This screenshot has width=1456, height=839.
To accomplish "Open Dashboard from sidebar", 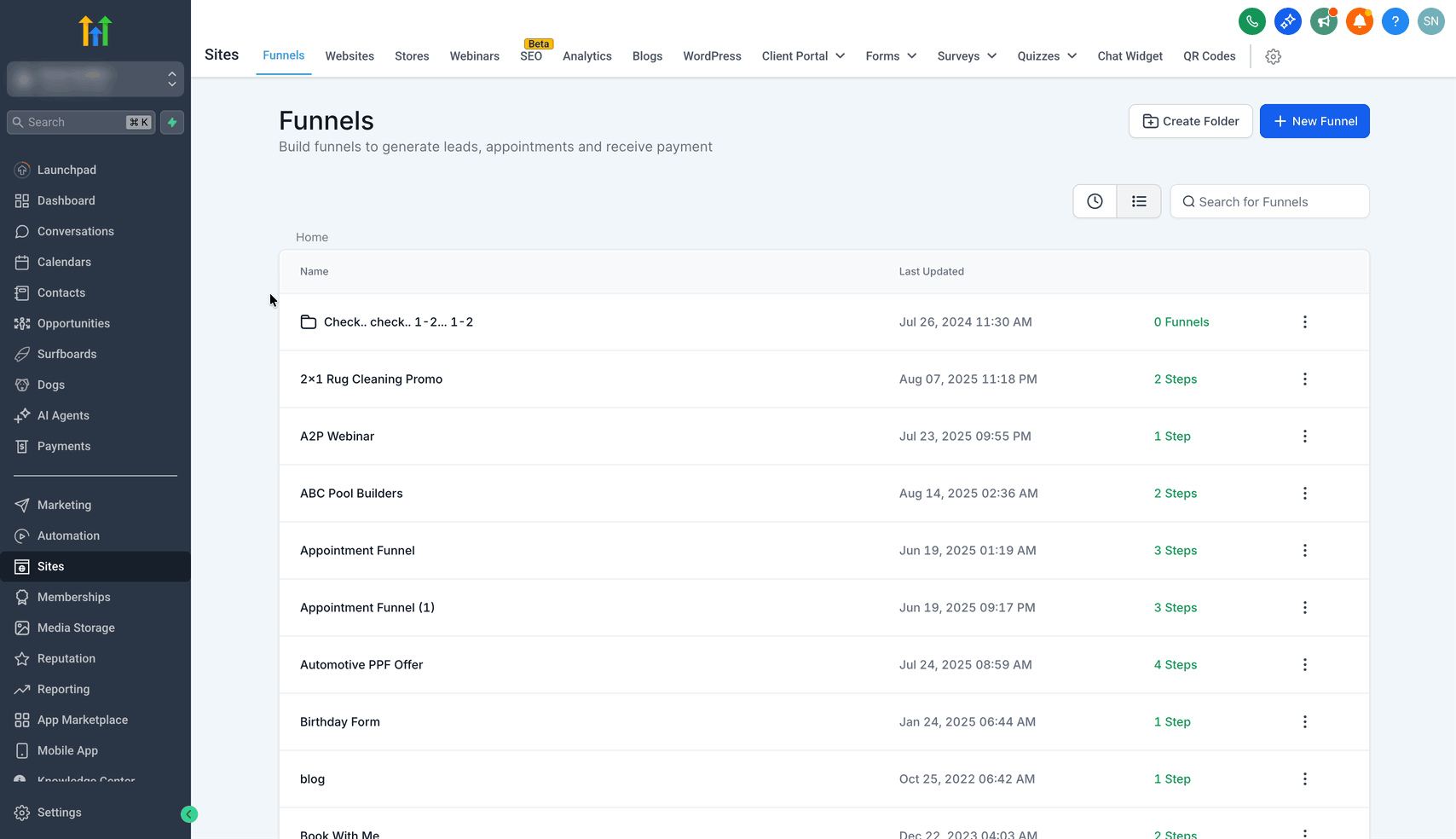I will [x=95, y=200].
